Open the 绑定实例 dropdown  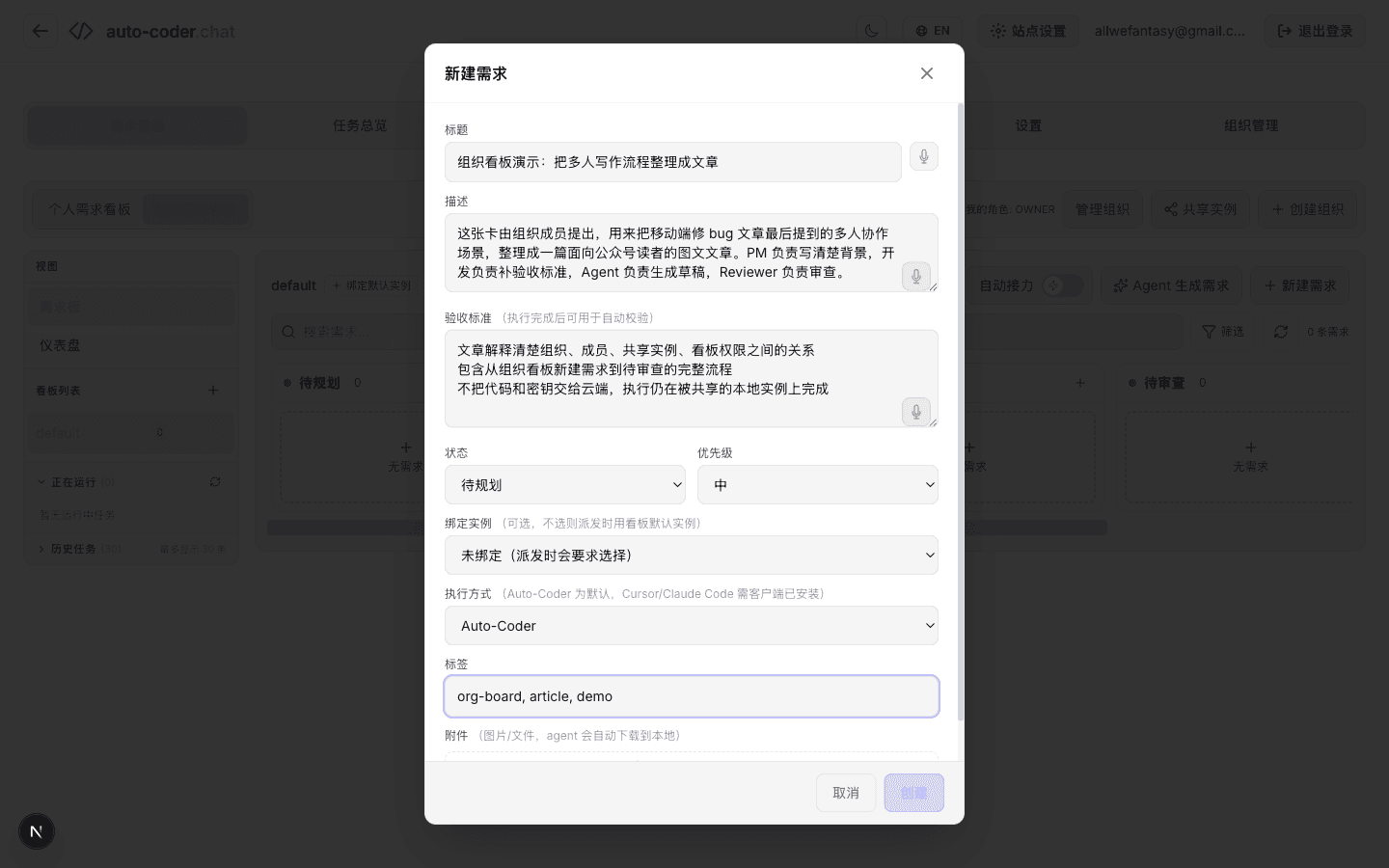point(691,556)
